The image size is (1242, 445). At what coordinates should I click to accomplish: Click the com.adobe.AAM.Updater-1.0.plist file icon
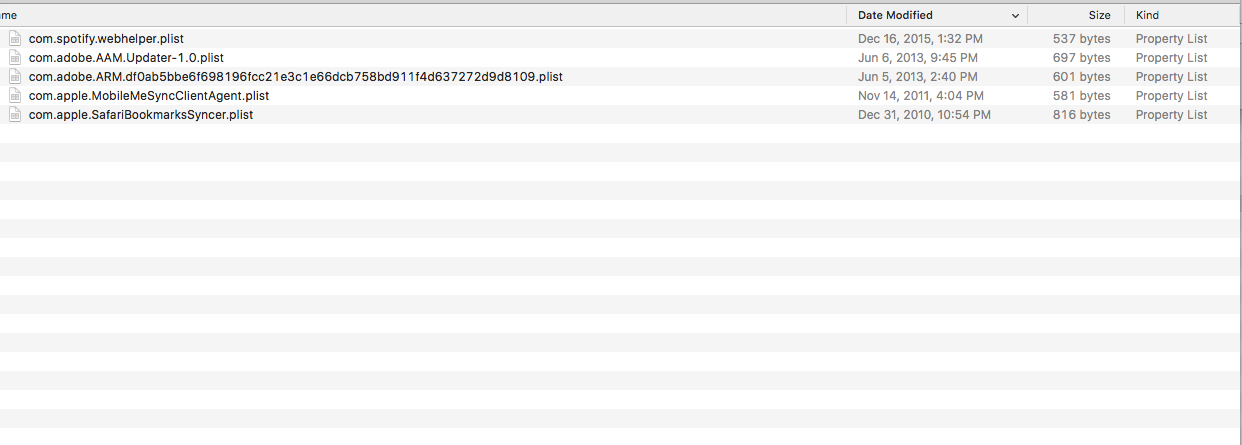(15, 57)
